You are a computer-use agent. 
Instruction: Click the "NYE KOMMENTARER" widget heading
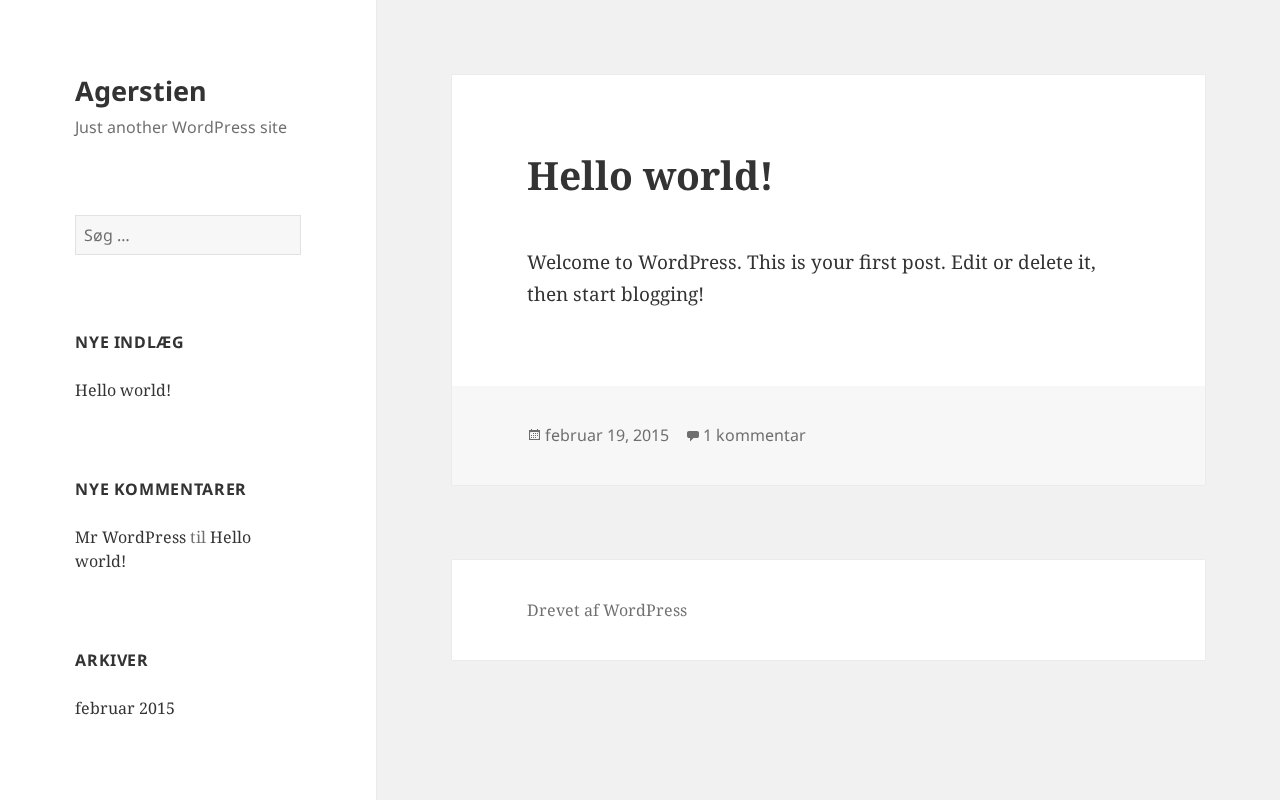160,489
